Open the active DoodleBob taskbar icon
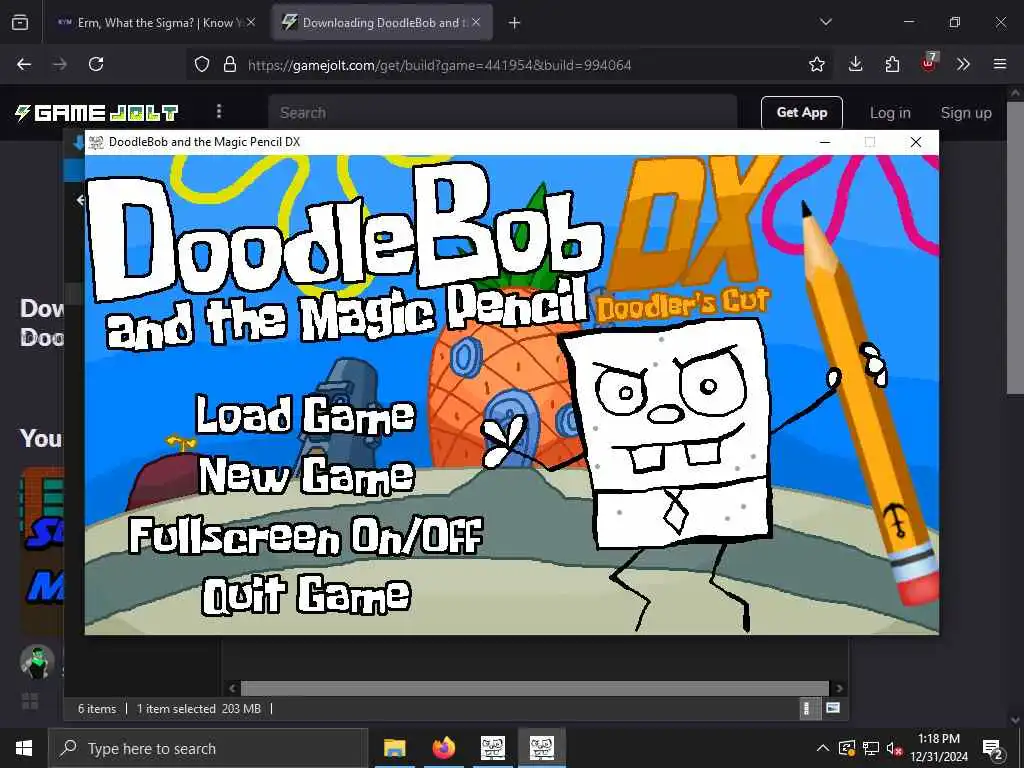1024x768 pixels. tap(541, 748)
